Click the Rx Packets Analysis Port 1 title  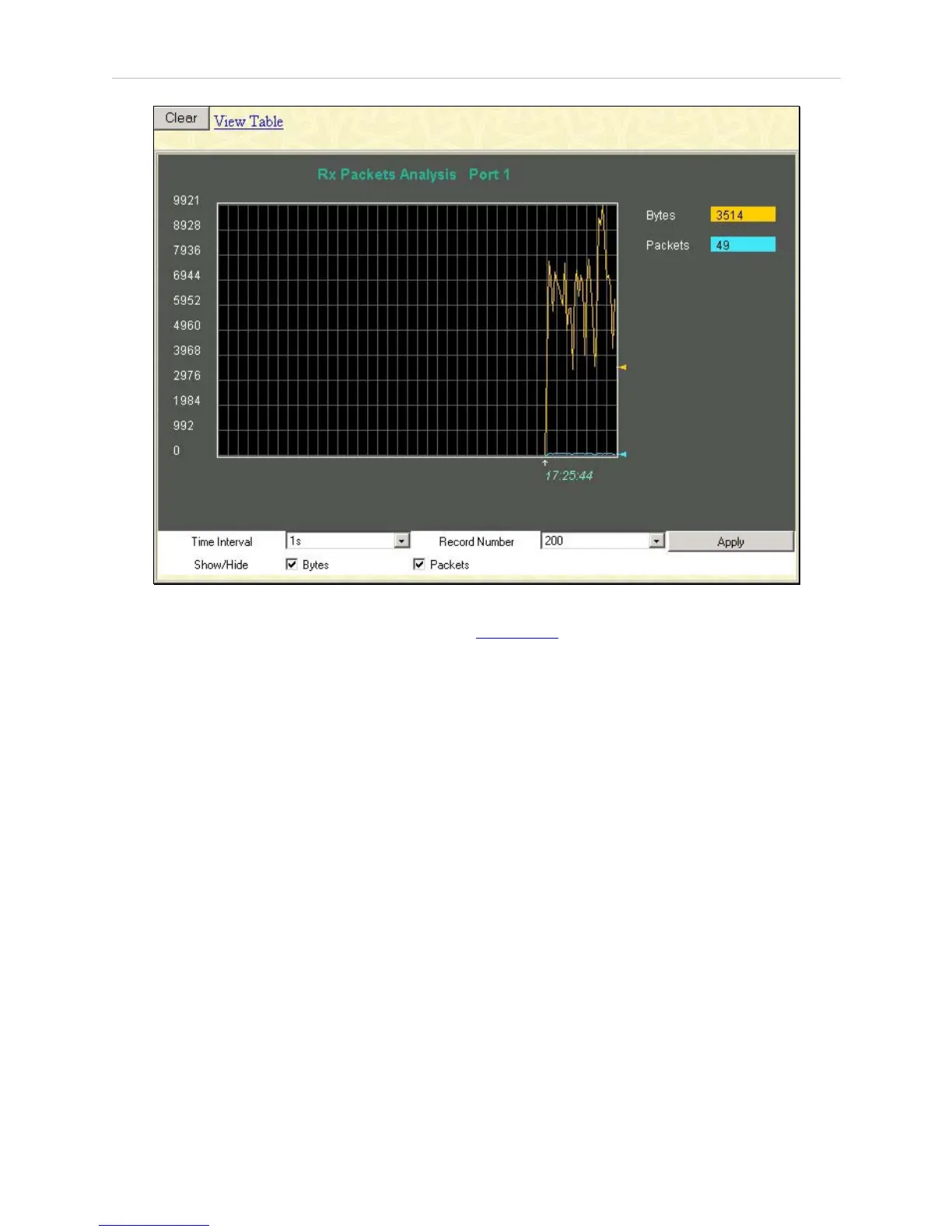tap(414, 175)
